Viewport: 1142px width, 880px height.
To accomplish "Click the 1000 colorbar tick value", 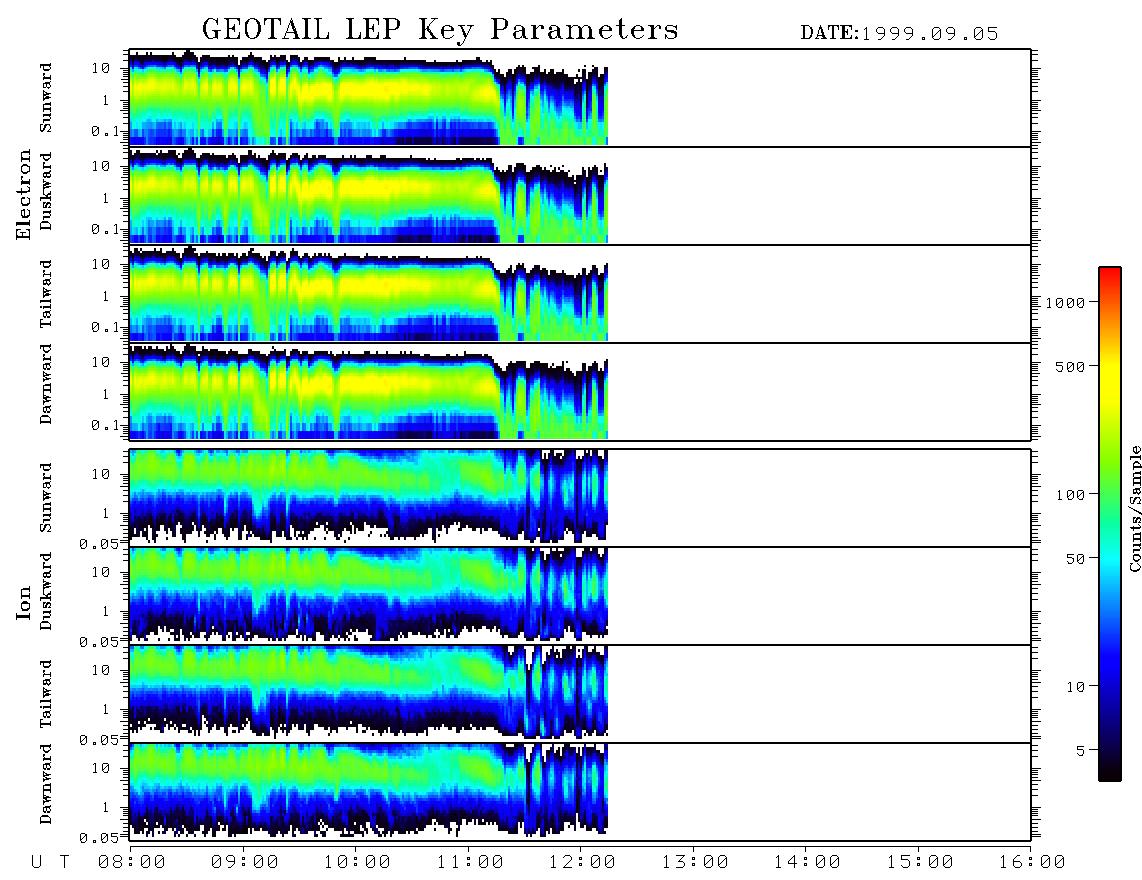I will click(x=1065, y=303).
